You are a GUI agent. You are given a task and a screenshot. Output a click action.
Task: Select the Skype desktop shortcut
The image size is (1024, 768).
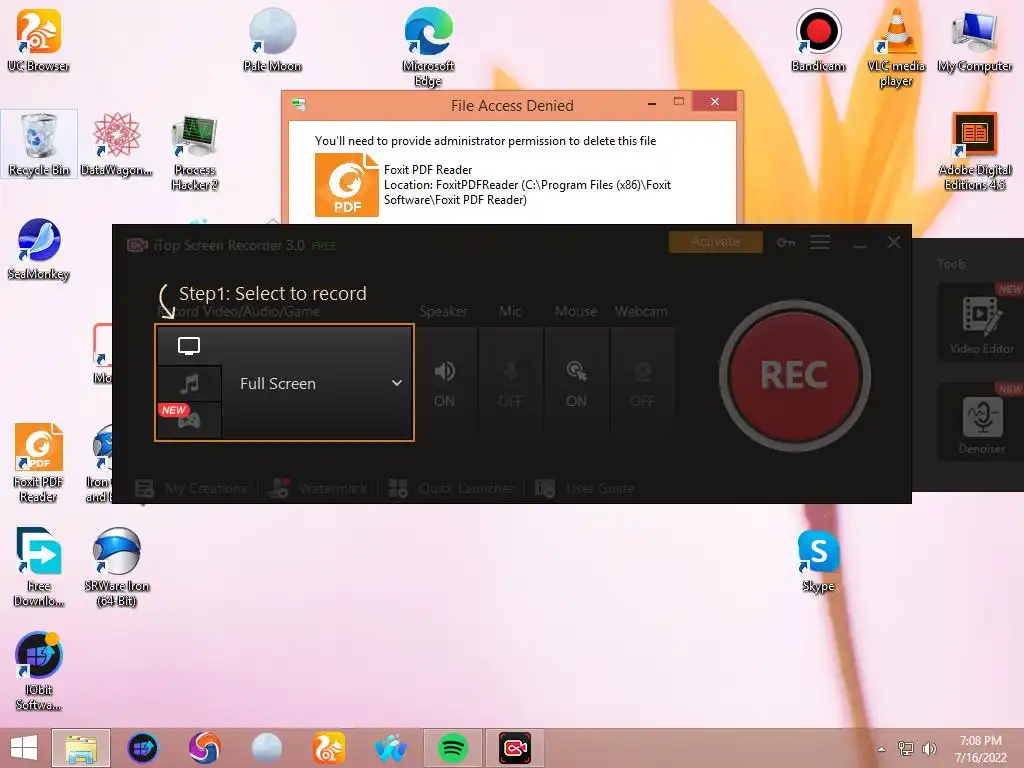[x=818, y=560]
